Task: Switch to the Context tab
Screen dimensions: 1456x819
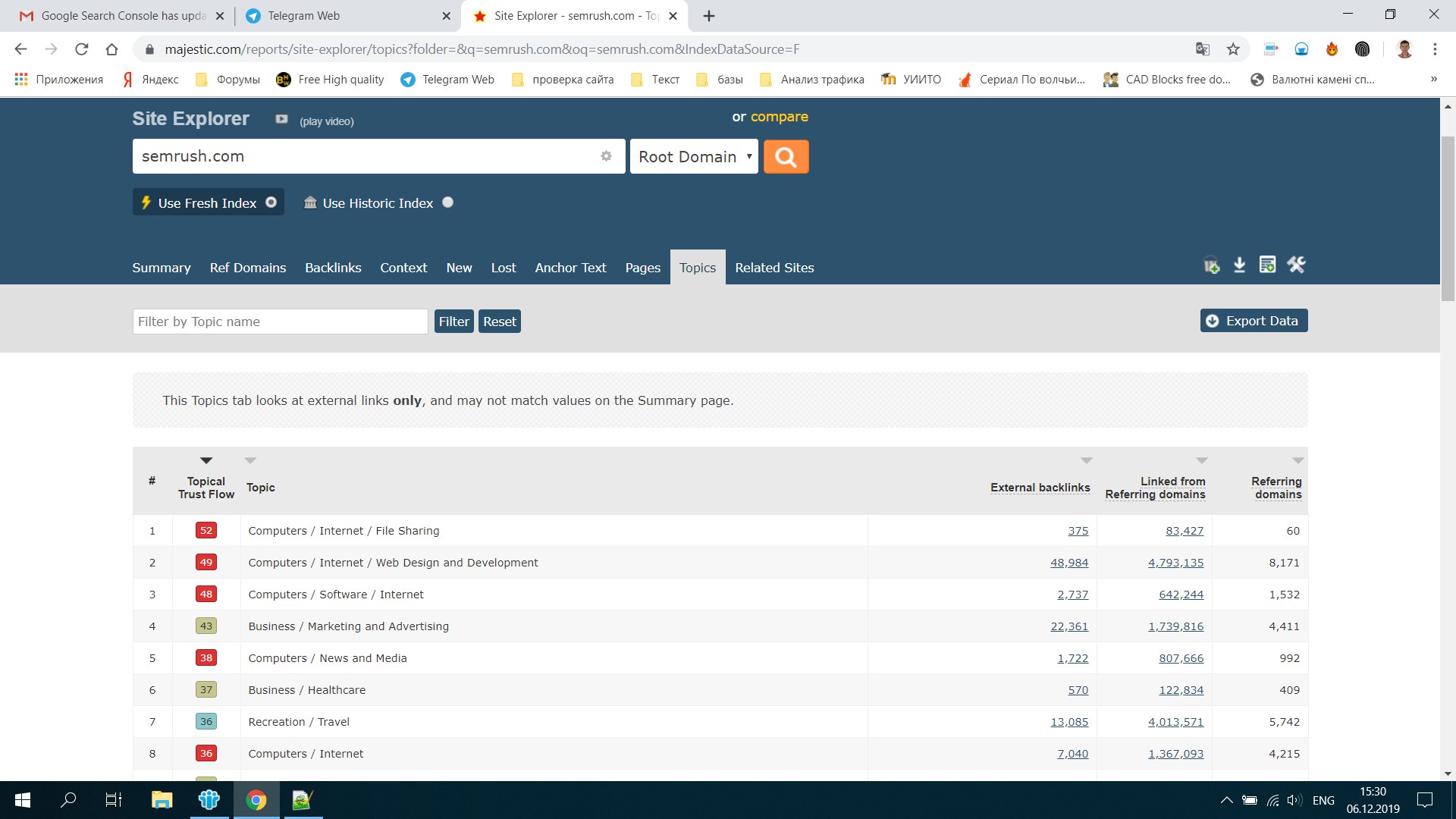Action: click(x=403, y=268)
